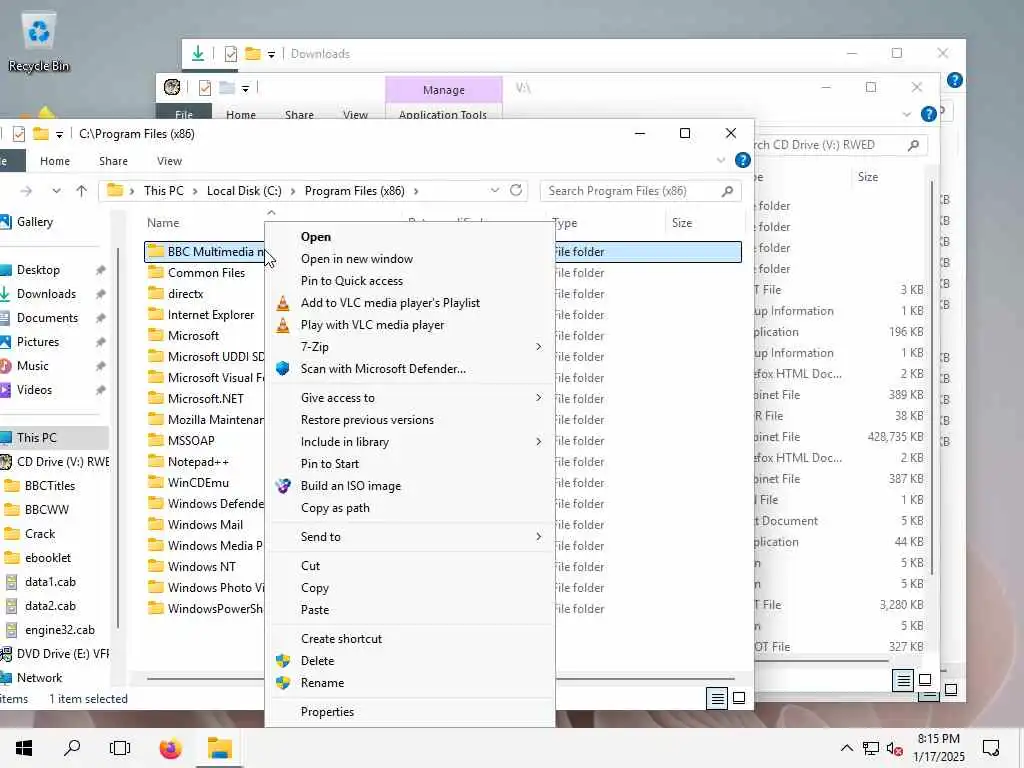Click the search icon in CD Drive search box
Image resolution: width=1024 pixels, height=768 pixels.
(x=914, y=145)
